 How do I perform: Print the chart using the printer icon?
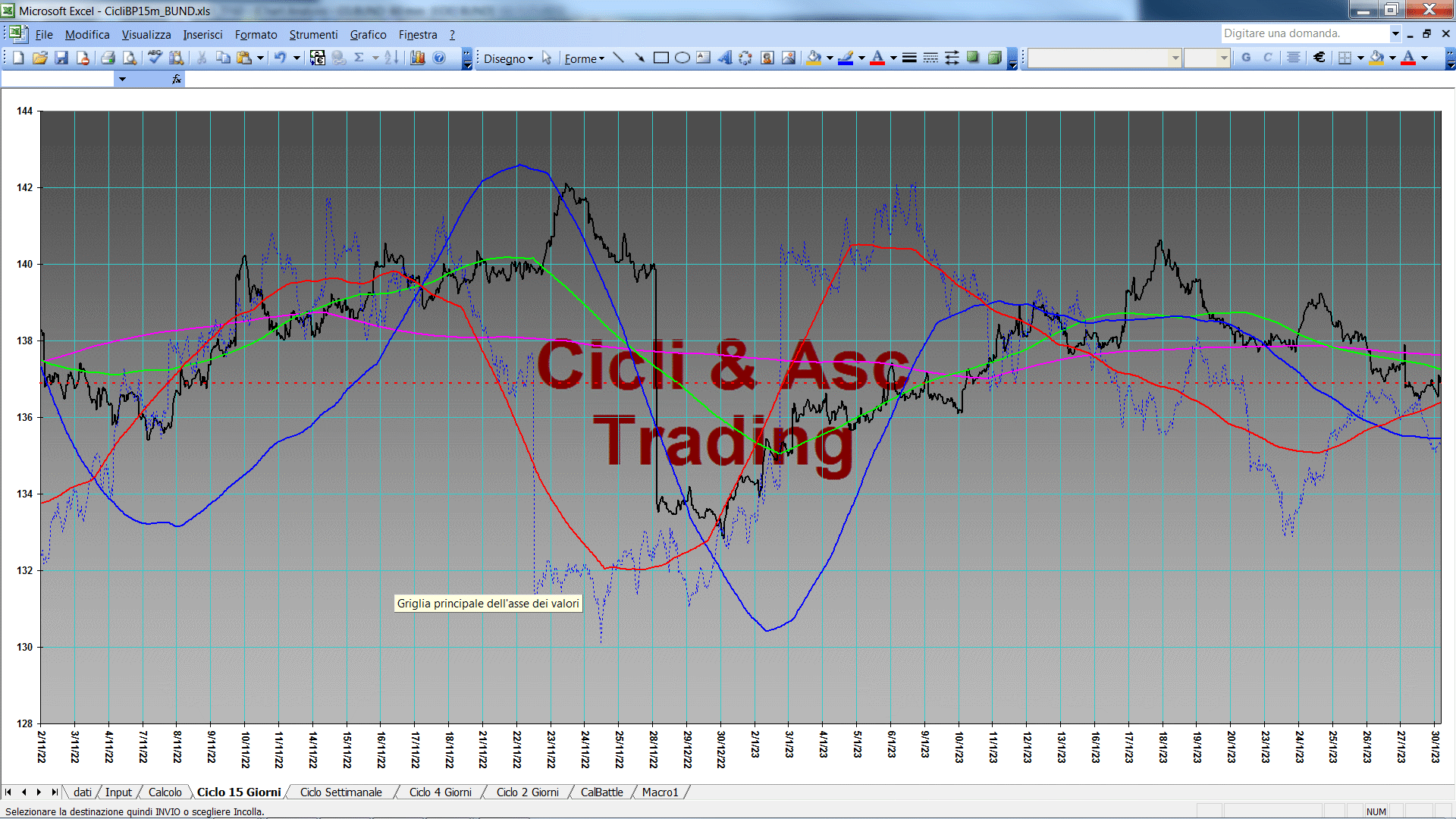[108, 58]
